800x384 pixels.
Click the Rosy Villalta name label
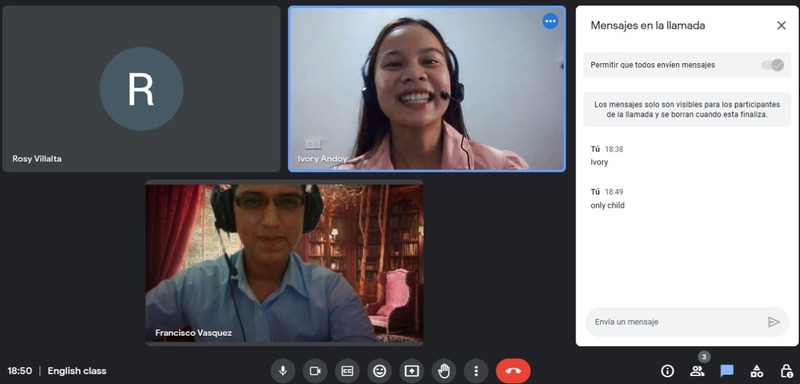37,159
